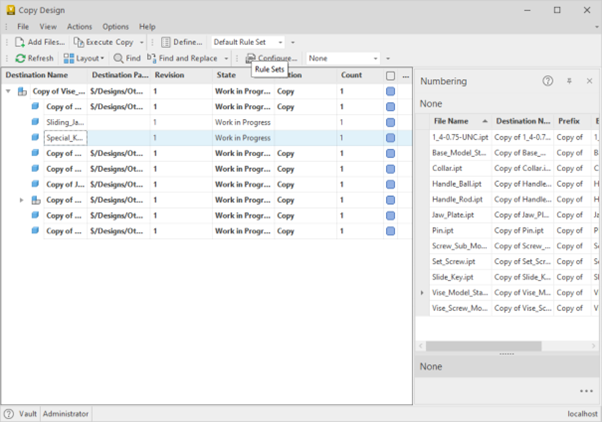Open the ellipsis menu below None section

(x=586, y=391)
